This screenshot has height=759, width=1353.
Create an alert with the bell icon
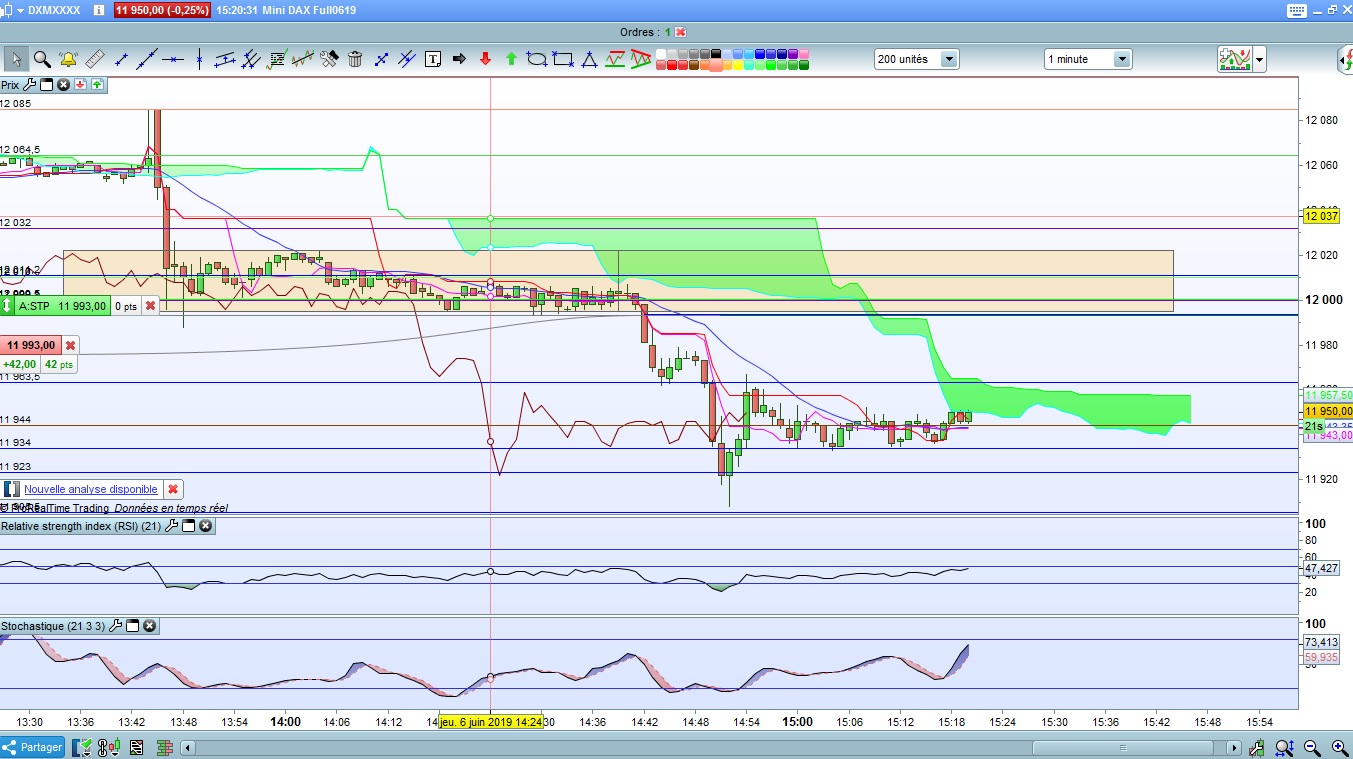[x=68, y=59]
